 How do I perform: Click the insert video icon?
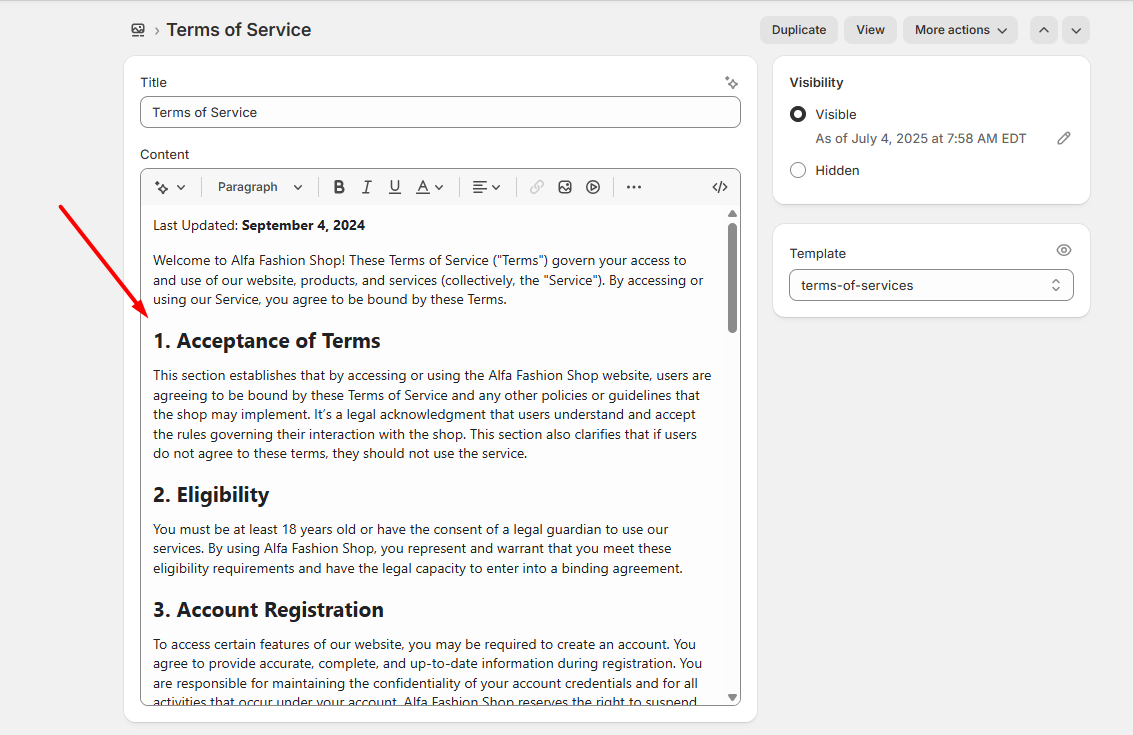pos(593,187)
